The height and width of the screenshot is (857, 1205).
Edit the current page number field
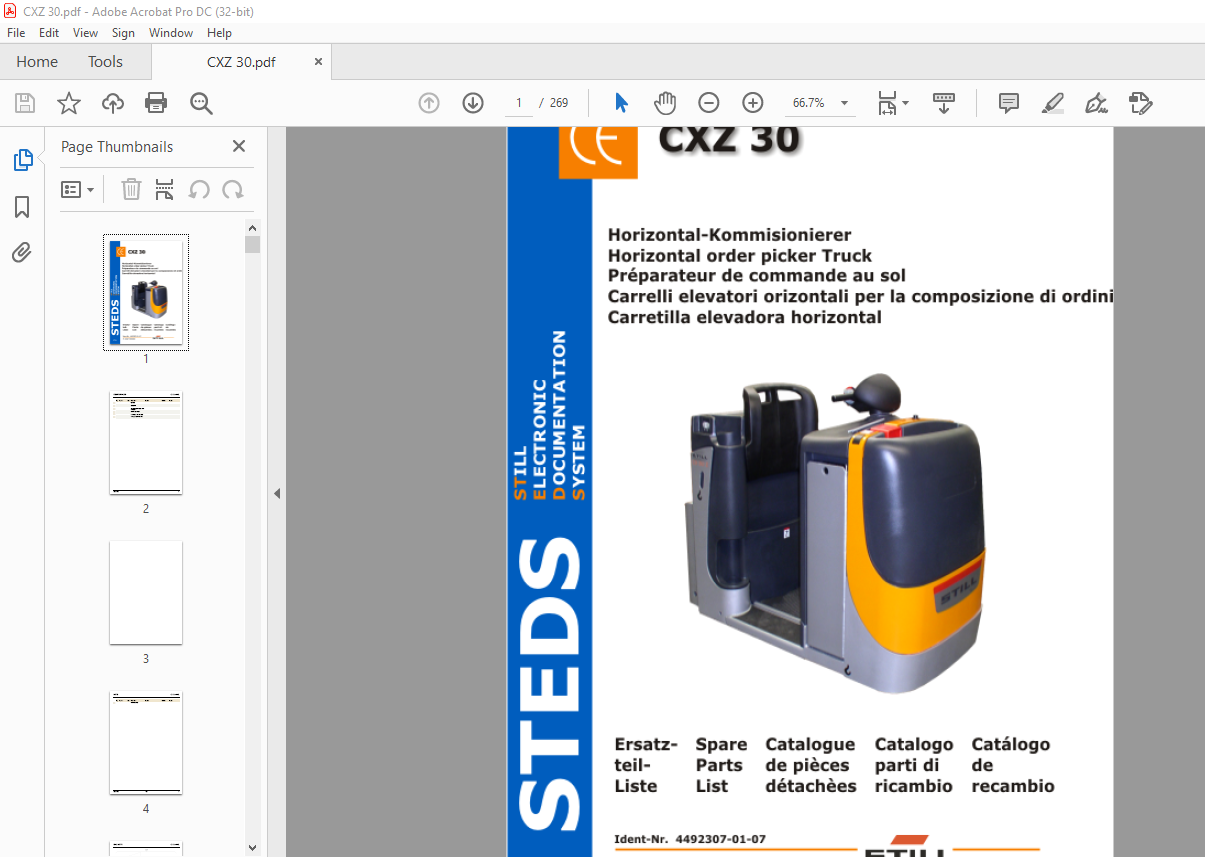click(x=518, y=103)
